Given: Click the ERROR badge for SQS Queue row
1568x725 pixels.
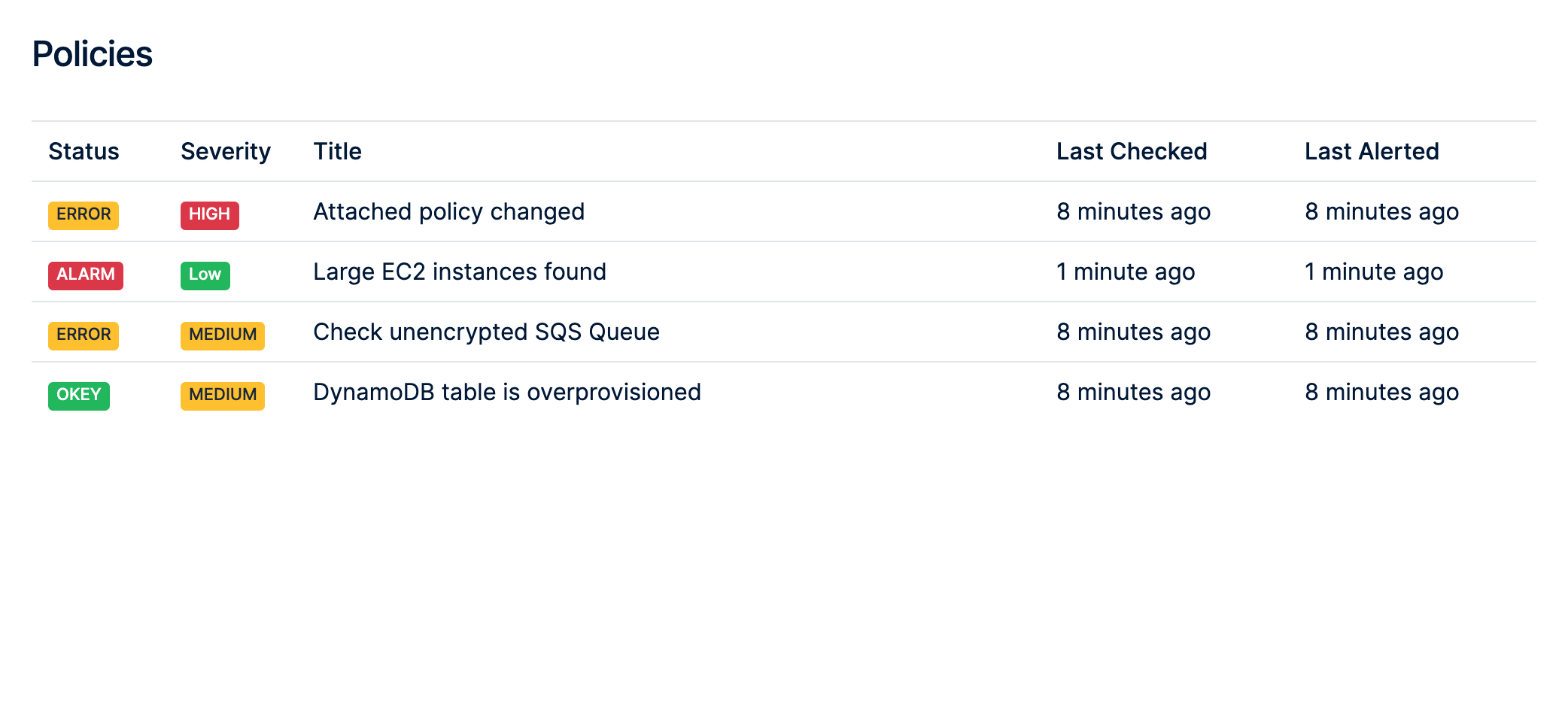Looking at the screenshot, I should pyautogui.click(x=84, y=335).
